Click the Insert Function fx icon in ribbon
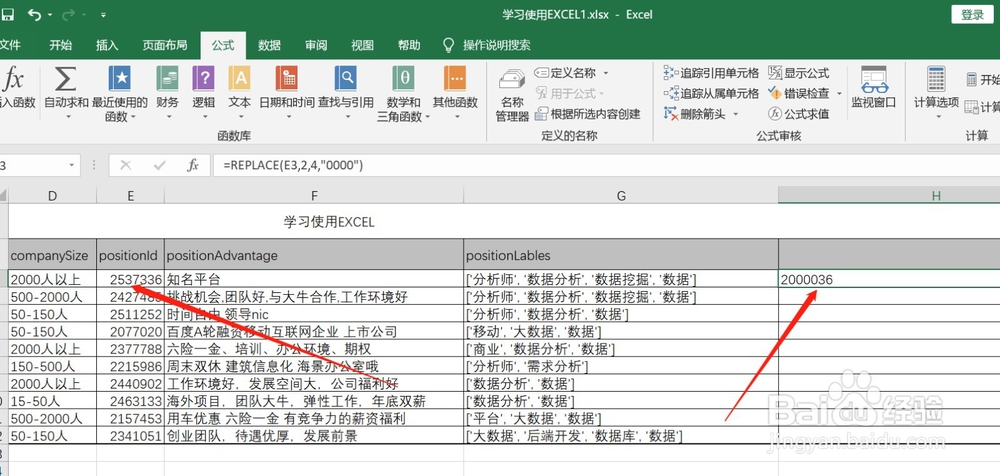This screenshot has height=476, width=1000. tap(13, 80)
